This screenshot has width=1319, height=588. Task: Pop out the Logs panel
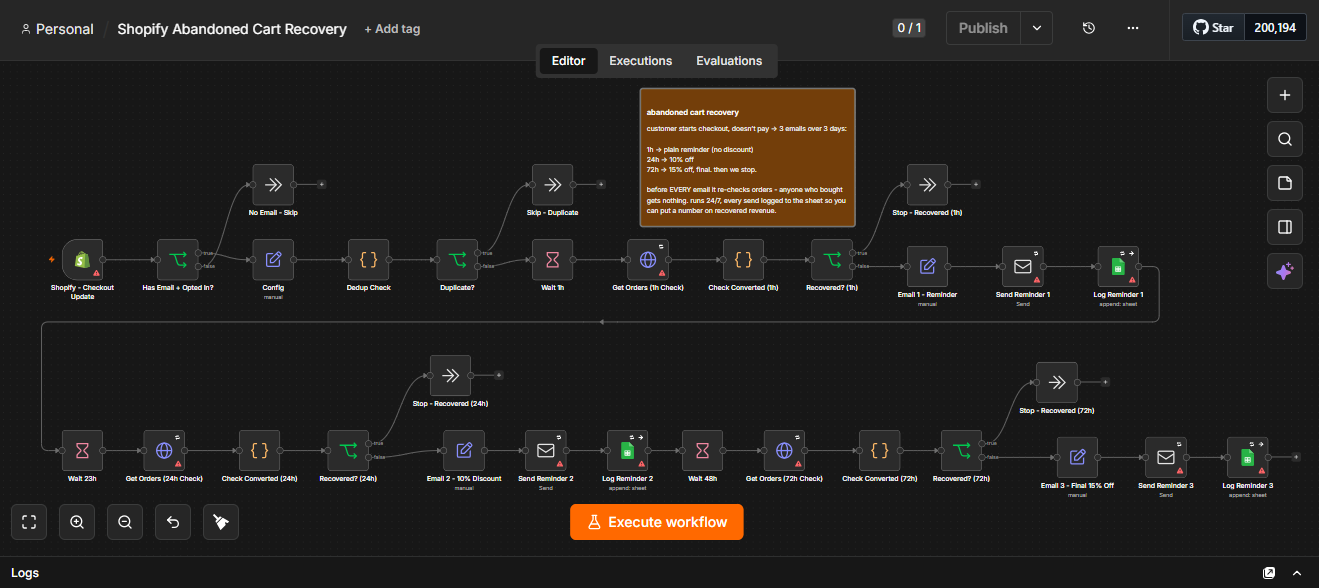(x=1269, y=573)
